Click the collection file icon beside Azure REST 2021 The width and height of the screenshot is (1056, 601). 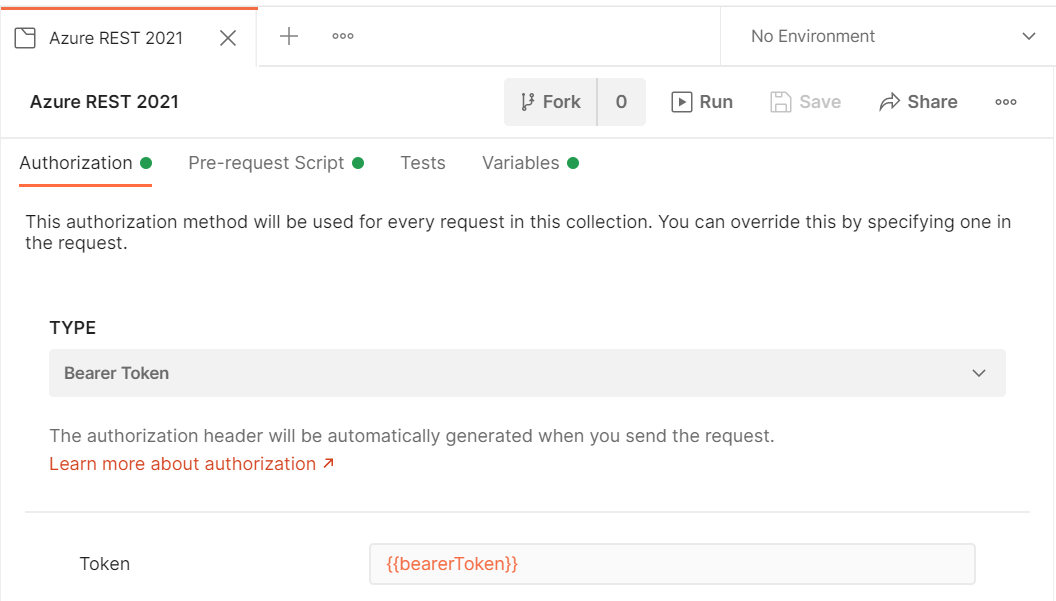coord(25,37)
